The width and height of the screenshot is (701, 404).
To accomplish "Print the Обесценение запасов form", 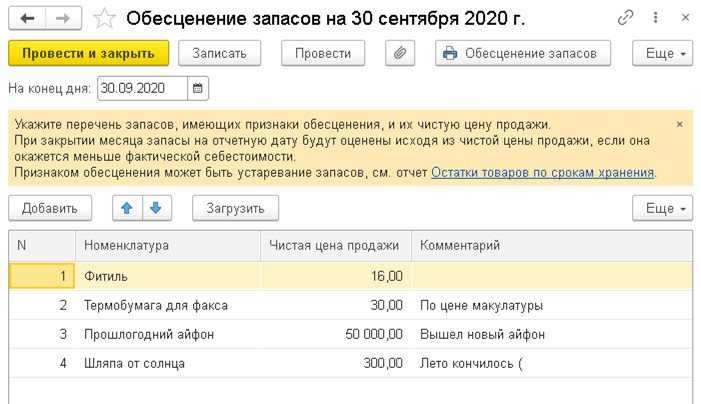I will click(523, 53).
